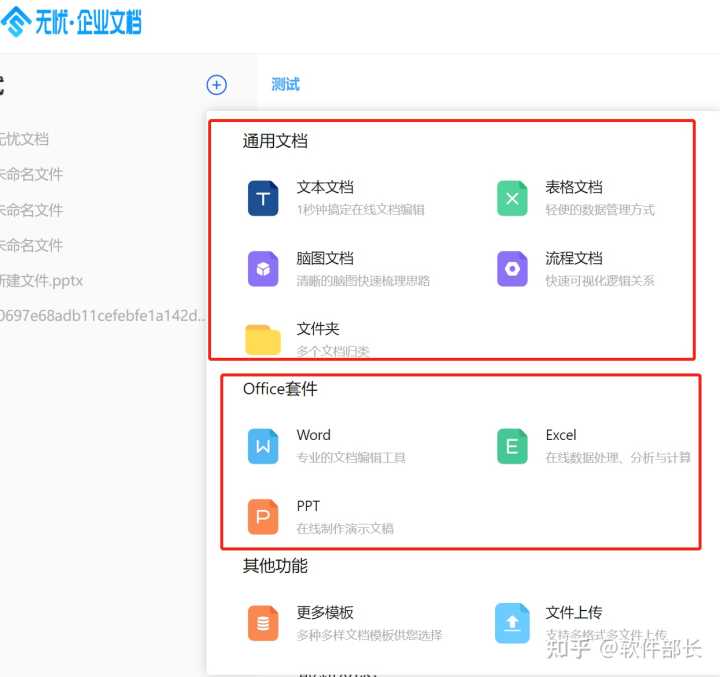Click the blue 文件上传 upload icon
Image resolution: width=720 pixels, height=677 pixels.
pos(512,623)
